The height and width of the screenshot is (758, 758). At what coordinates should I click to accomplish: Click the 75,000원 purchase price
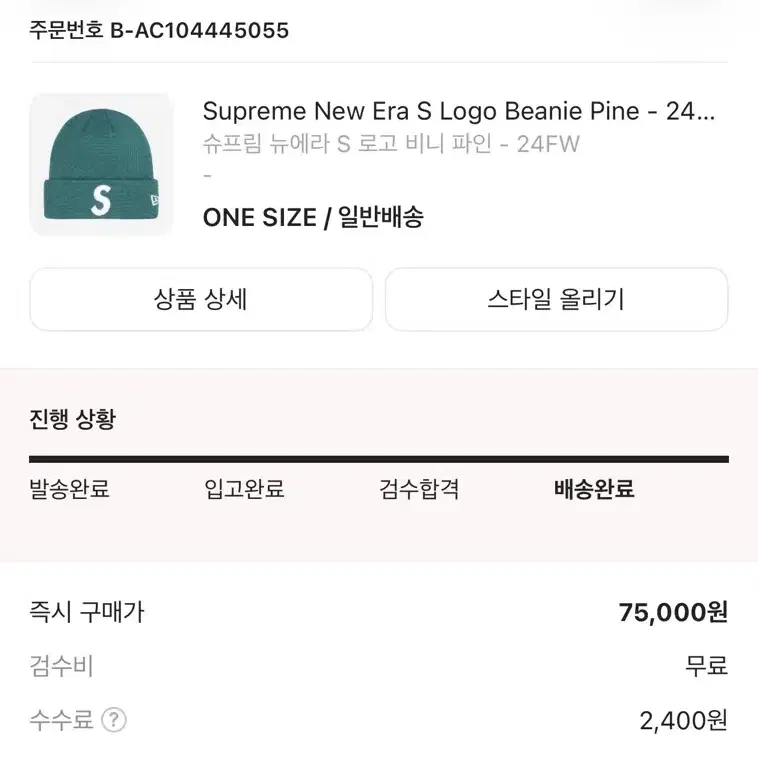pyautogui.click(x=673, y=612)
